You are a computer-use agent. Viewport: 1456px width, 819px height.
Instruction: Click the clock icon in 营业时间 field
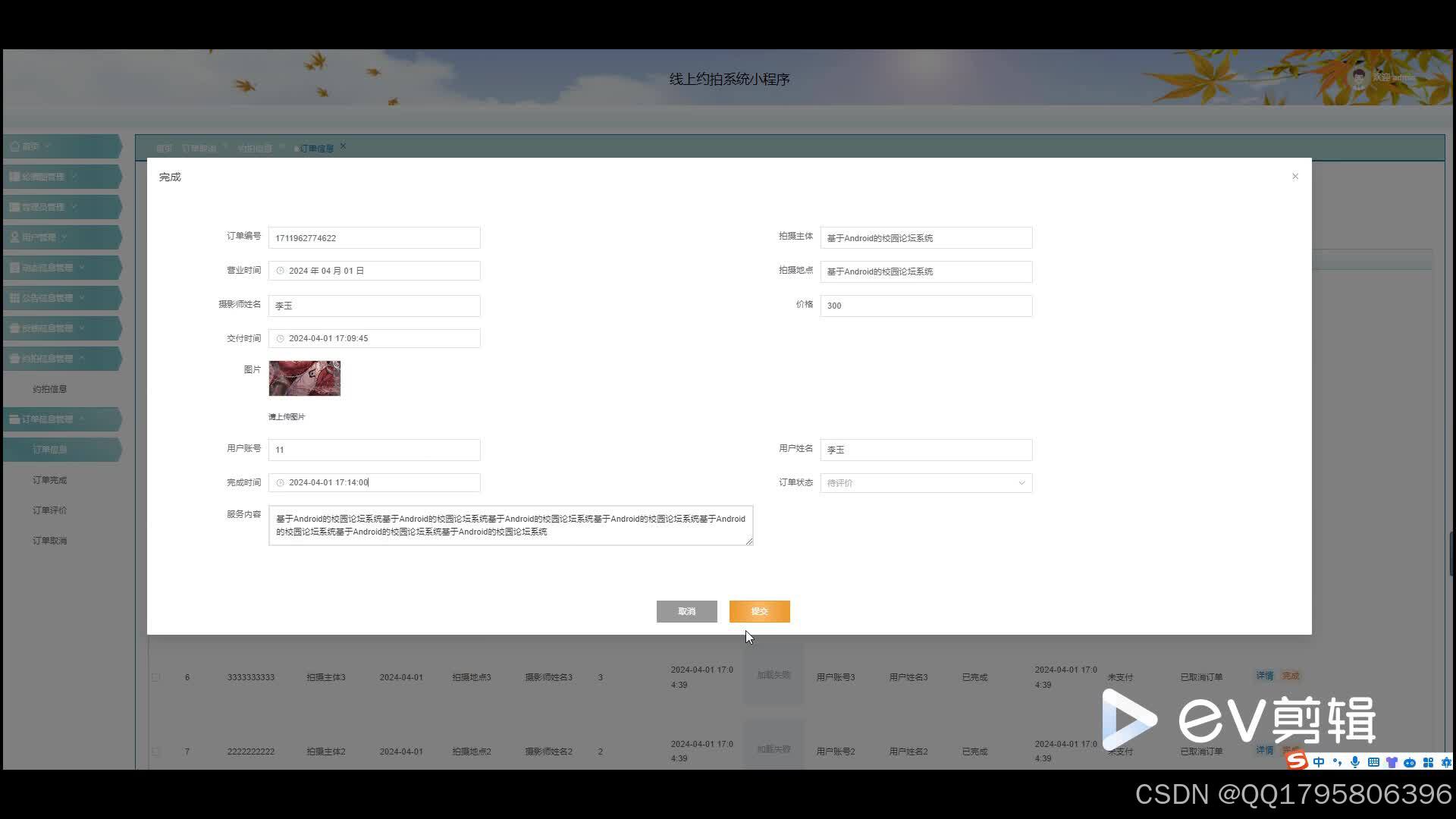[280, 271]
